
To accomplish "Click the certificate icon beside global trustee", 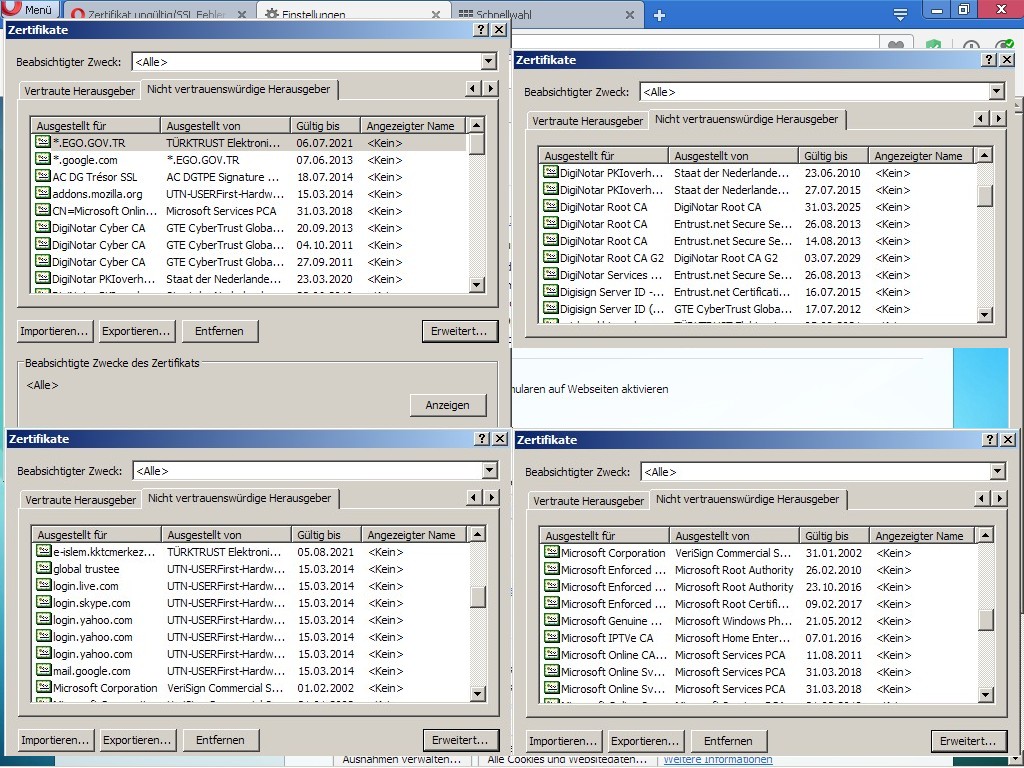I will point(44,568).
